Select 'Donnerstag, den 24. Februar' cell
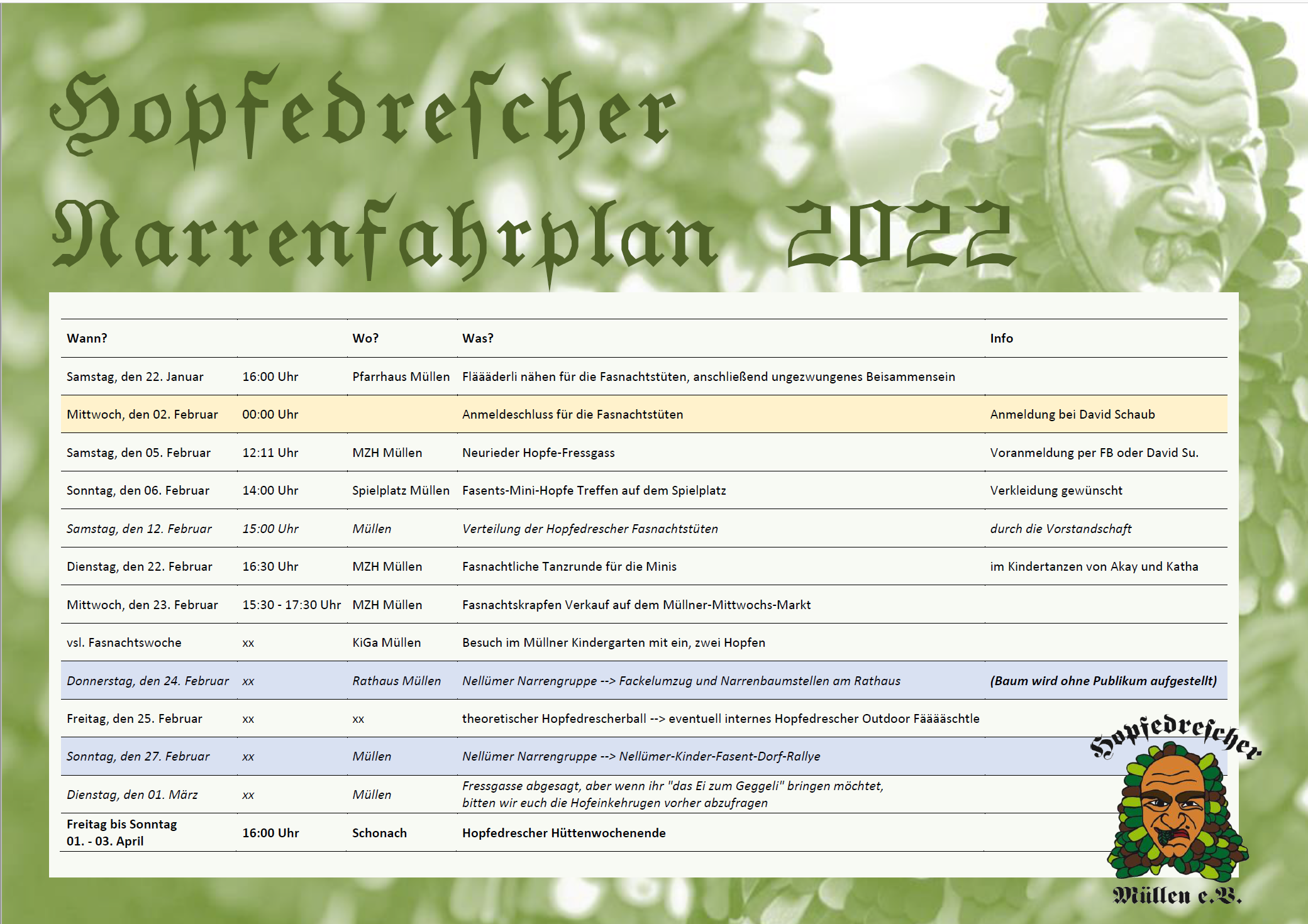Viewport: 1308px width, 924px height. pyautogui.click(x=148, y=681)
